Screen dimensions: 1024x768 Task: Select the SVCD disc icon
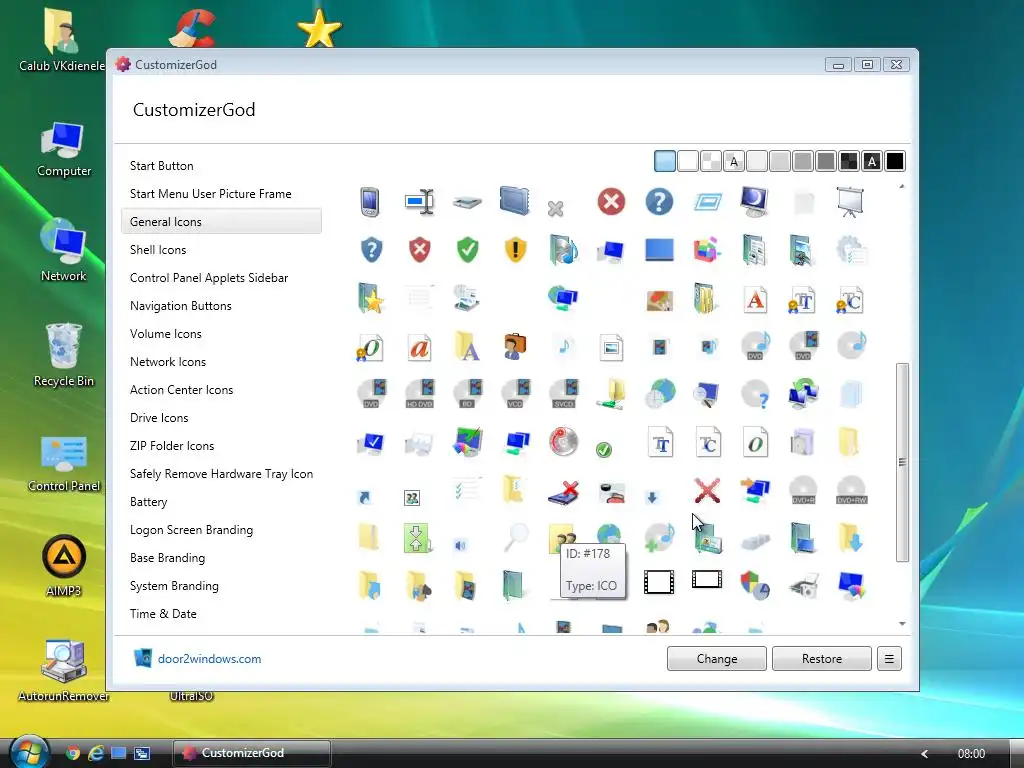pyautogui.click(x=564, y=394)
